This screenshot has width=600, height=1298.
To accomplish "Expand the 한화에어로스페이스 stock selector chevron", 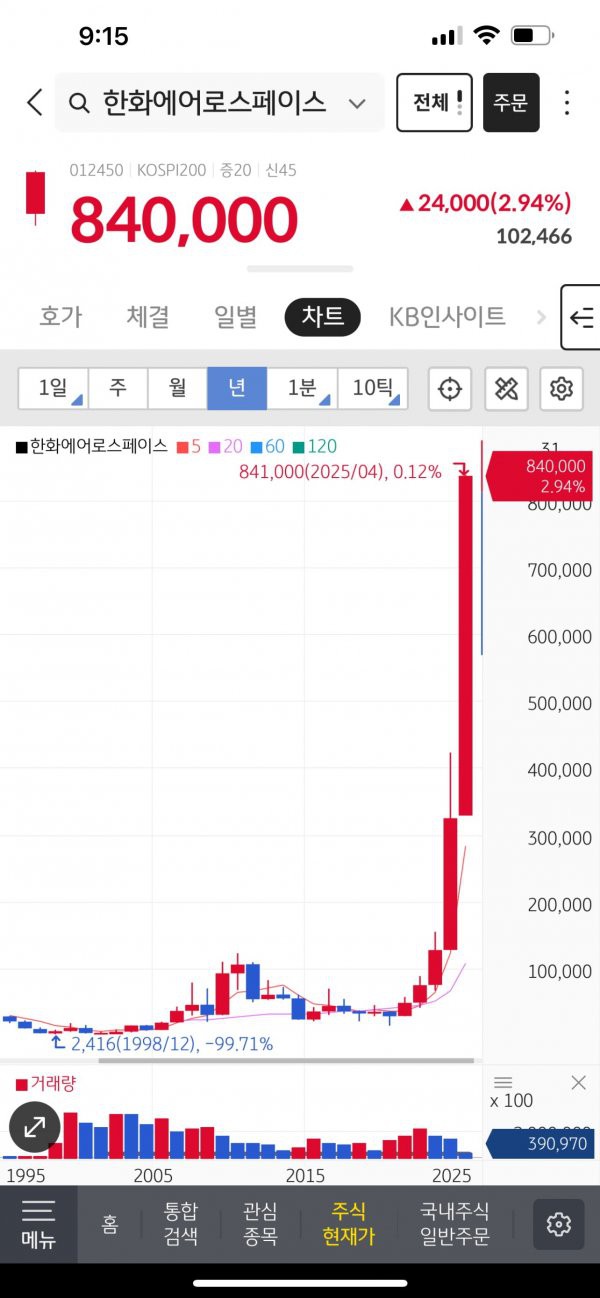I will point(357,103).
